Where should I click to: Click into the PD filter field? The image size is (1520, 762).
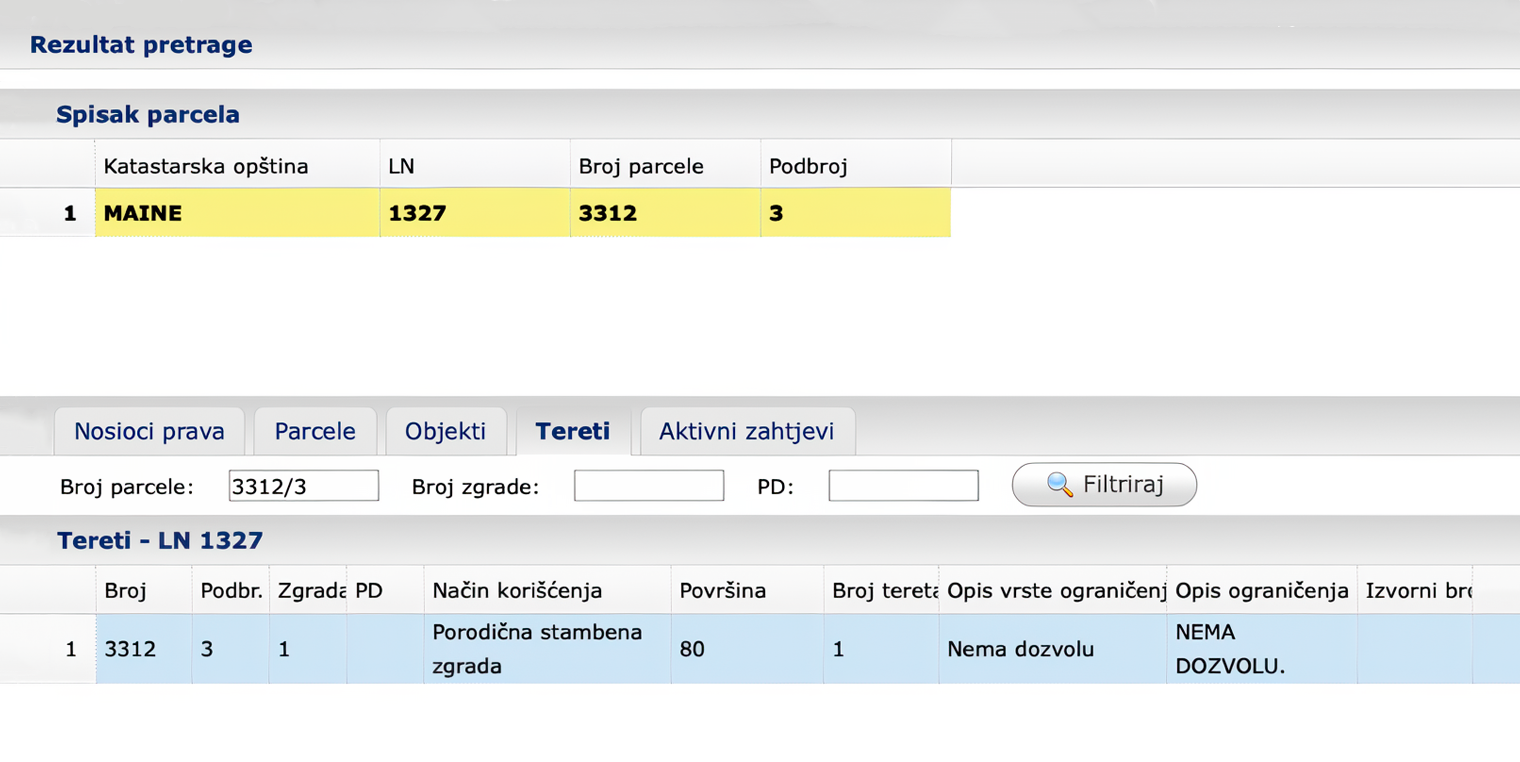[903, 486]
